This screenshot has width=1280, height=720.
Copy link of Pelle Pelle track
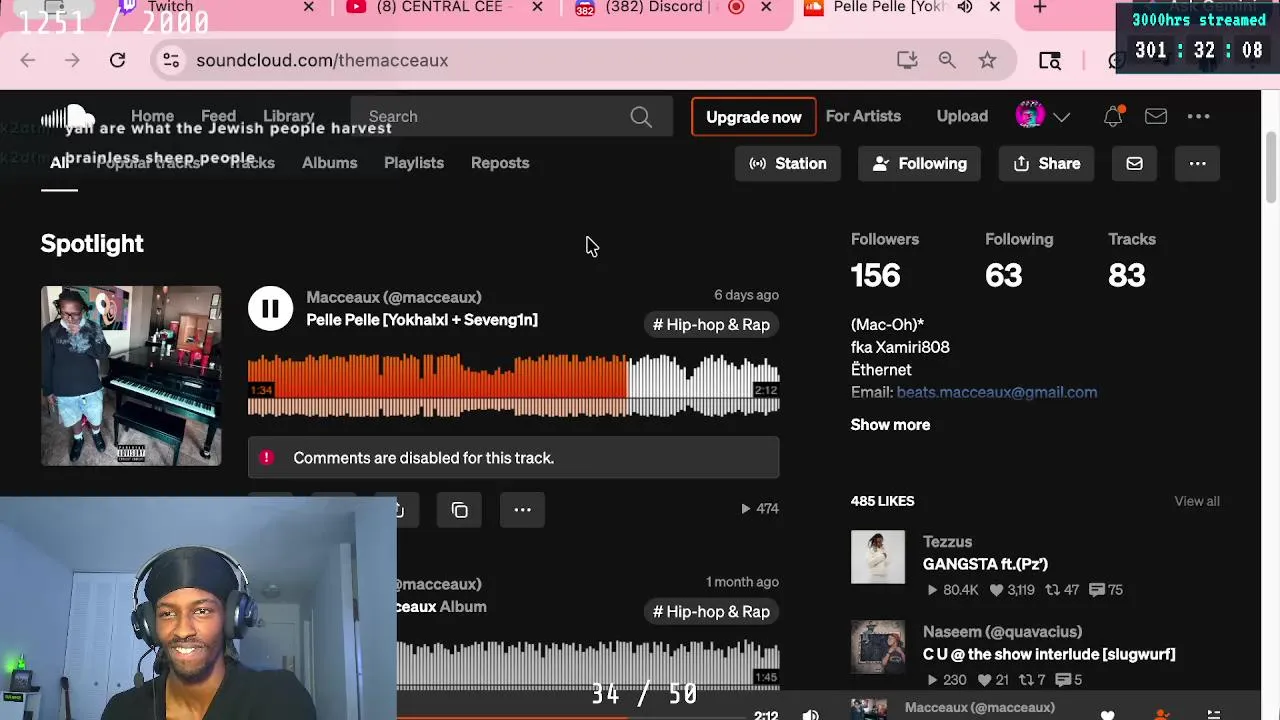[460, 510]
